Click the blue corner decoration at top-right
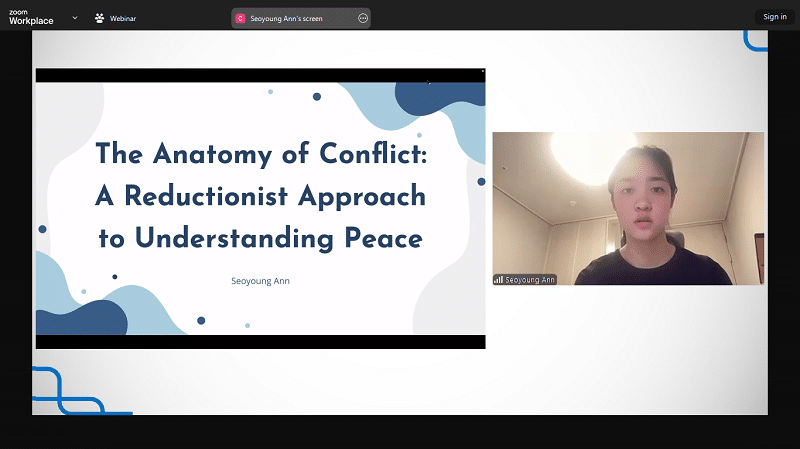This screenshot has width=800, height=449. pos(755,40)
